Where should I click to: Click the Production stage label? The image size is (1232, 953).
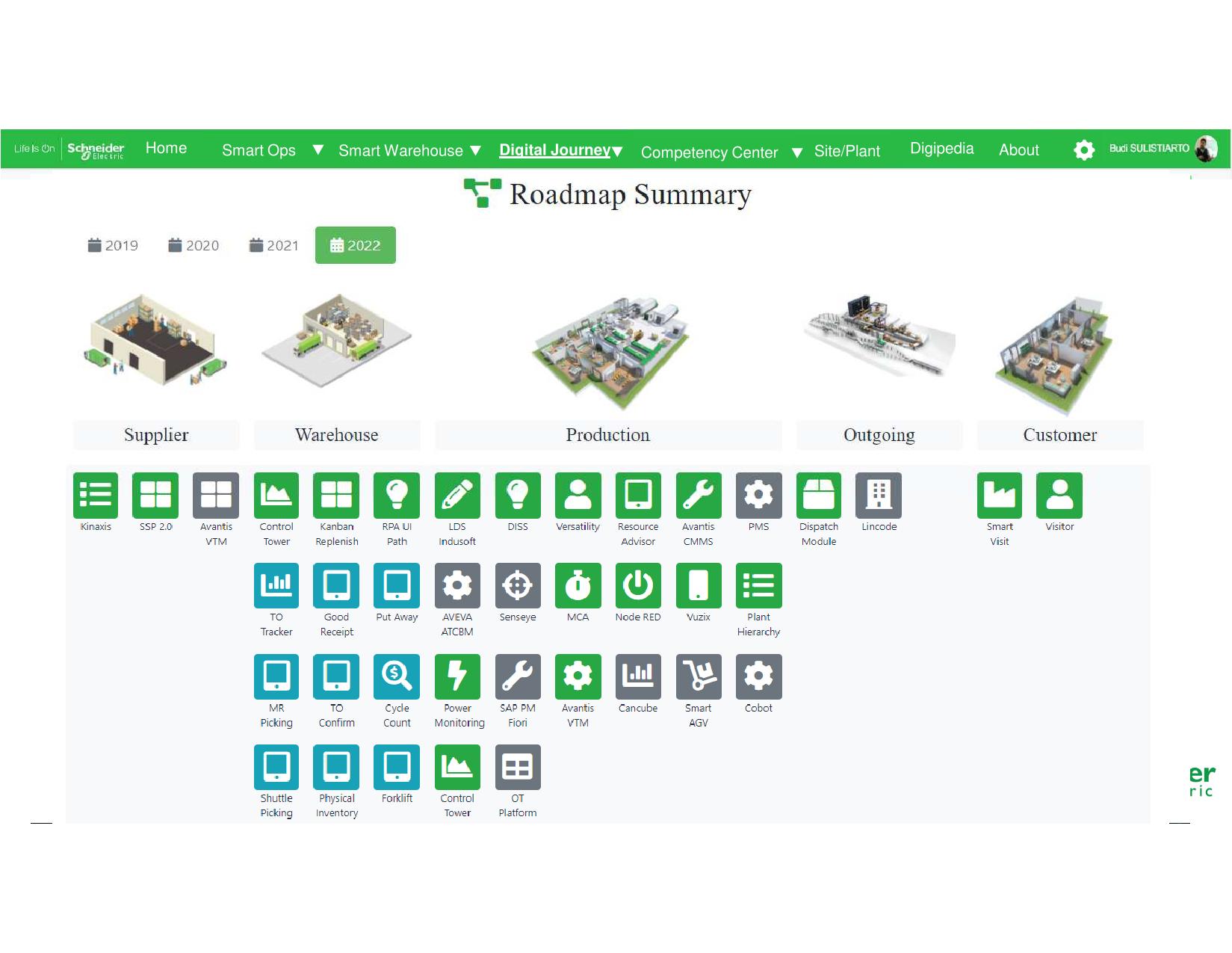coord(607,435)
